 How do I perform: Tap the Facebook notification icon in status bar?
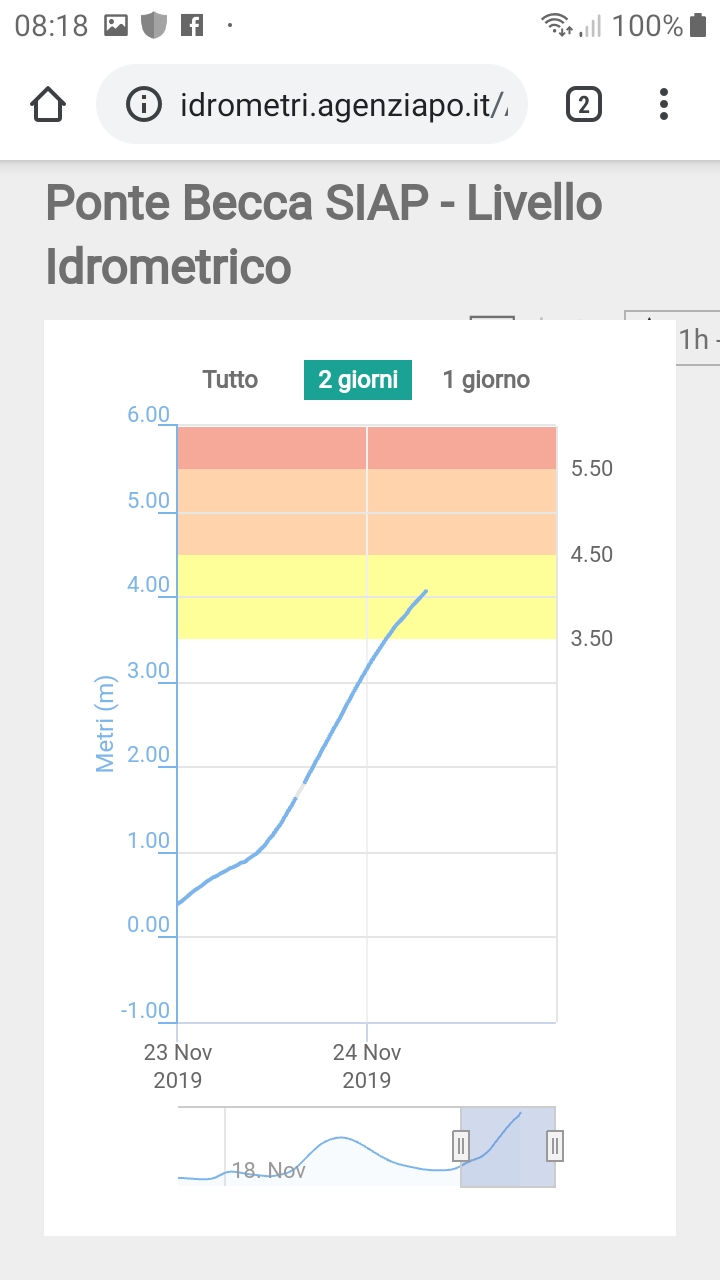coord(191,26)
